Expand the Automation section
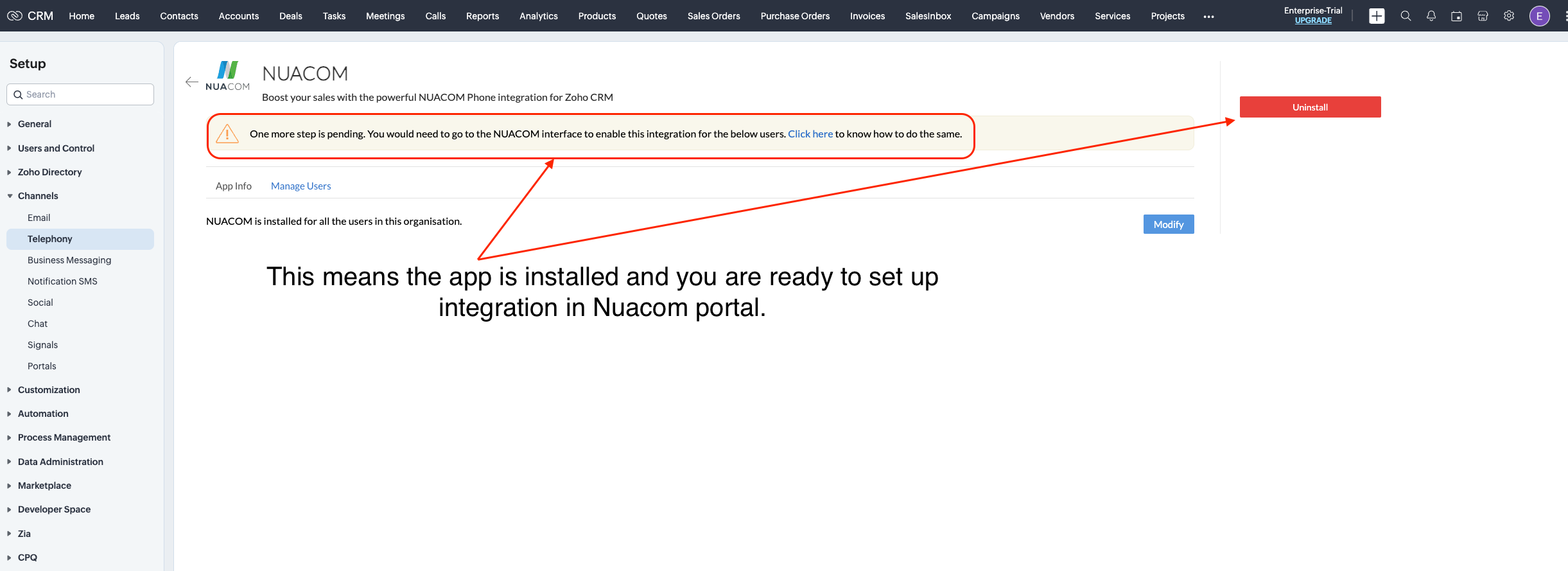This screenshot has height=571, width=1568. coord(9,414)
